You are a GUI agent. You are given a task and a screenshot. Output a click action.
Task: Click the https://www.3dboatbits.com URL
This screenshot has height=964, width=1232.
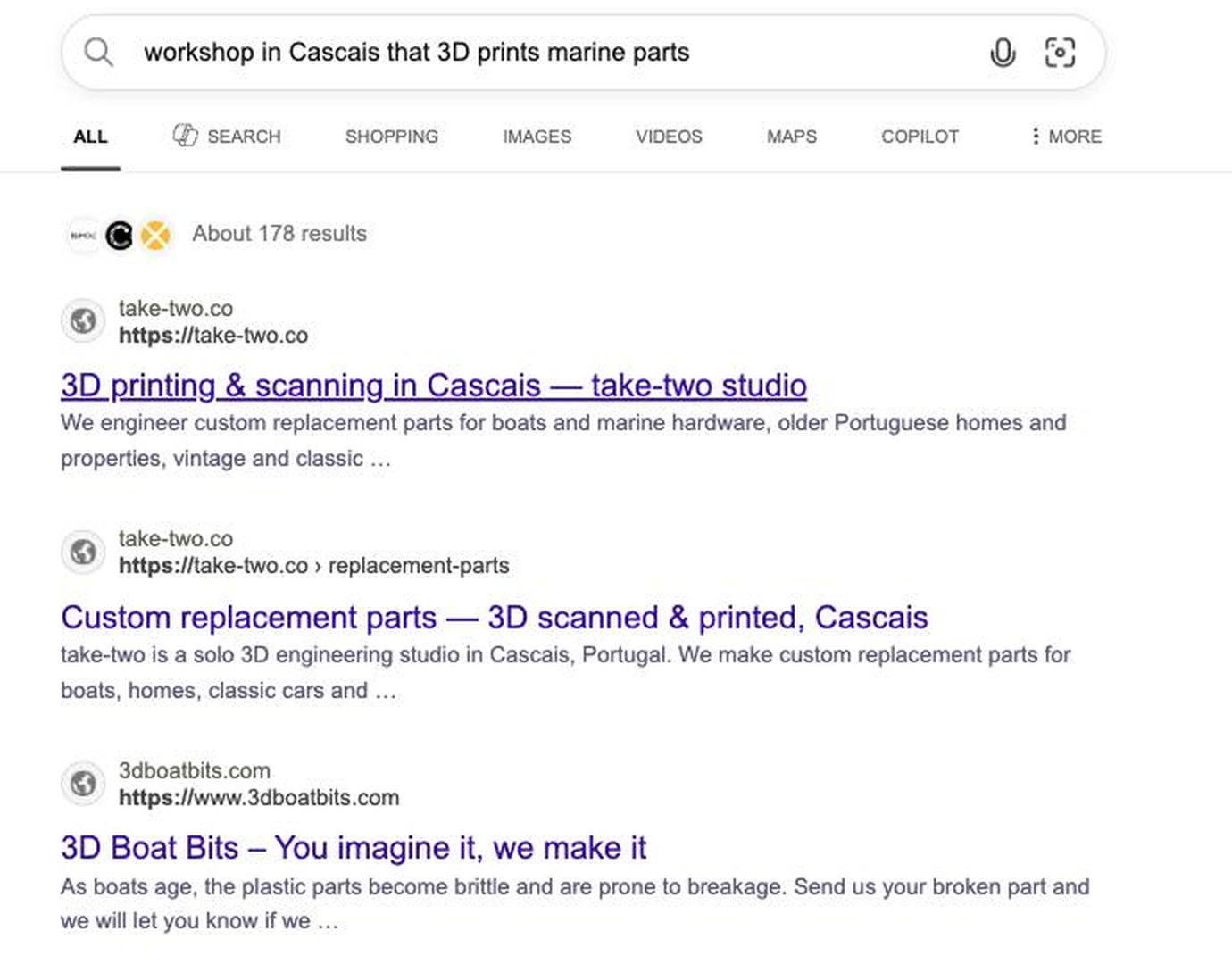pos(259,798)
